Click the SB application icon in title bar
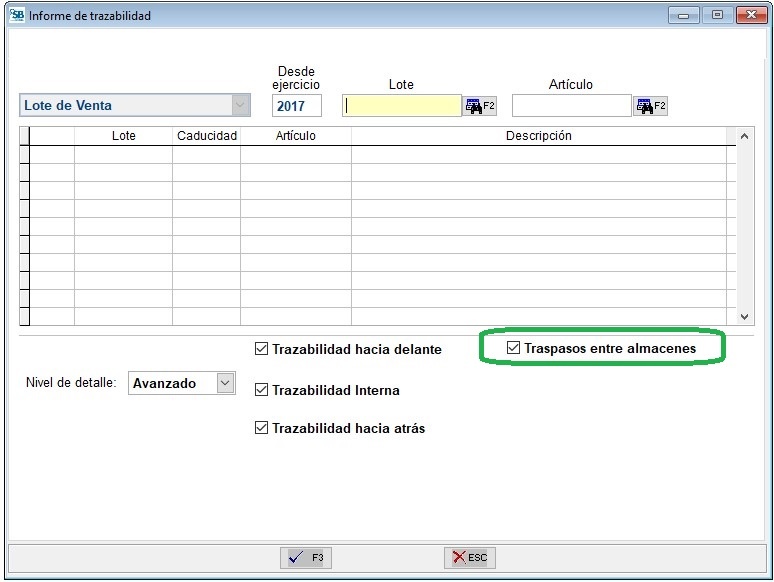 tap(17, 15)
